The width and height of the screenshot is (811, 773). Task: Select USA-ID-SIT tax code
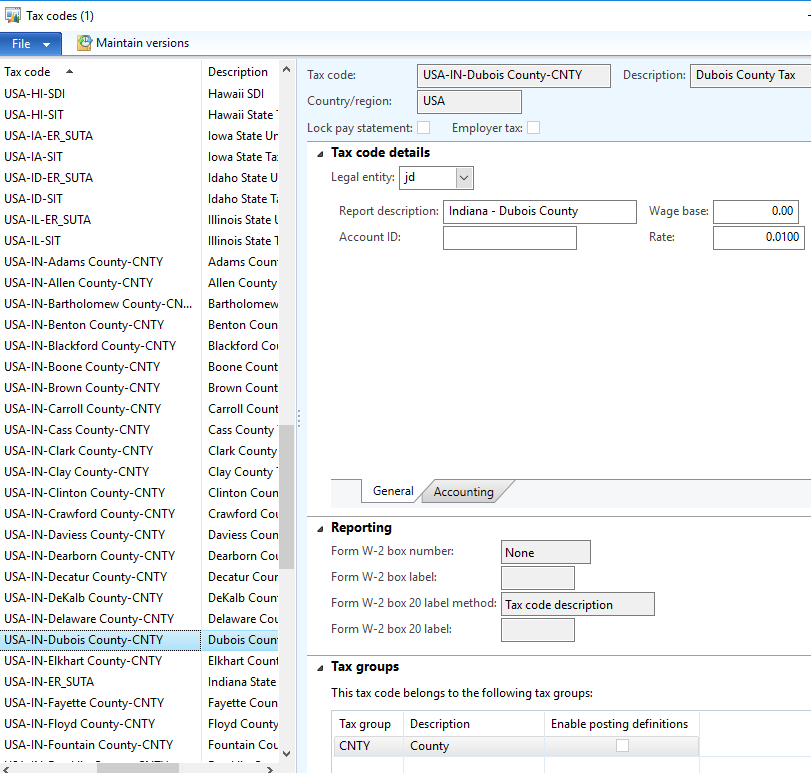(34, 199)
